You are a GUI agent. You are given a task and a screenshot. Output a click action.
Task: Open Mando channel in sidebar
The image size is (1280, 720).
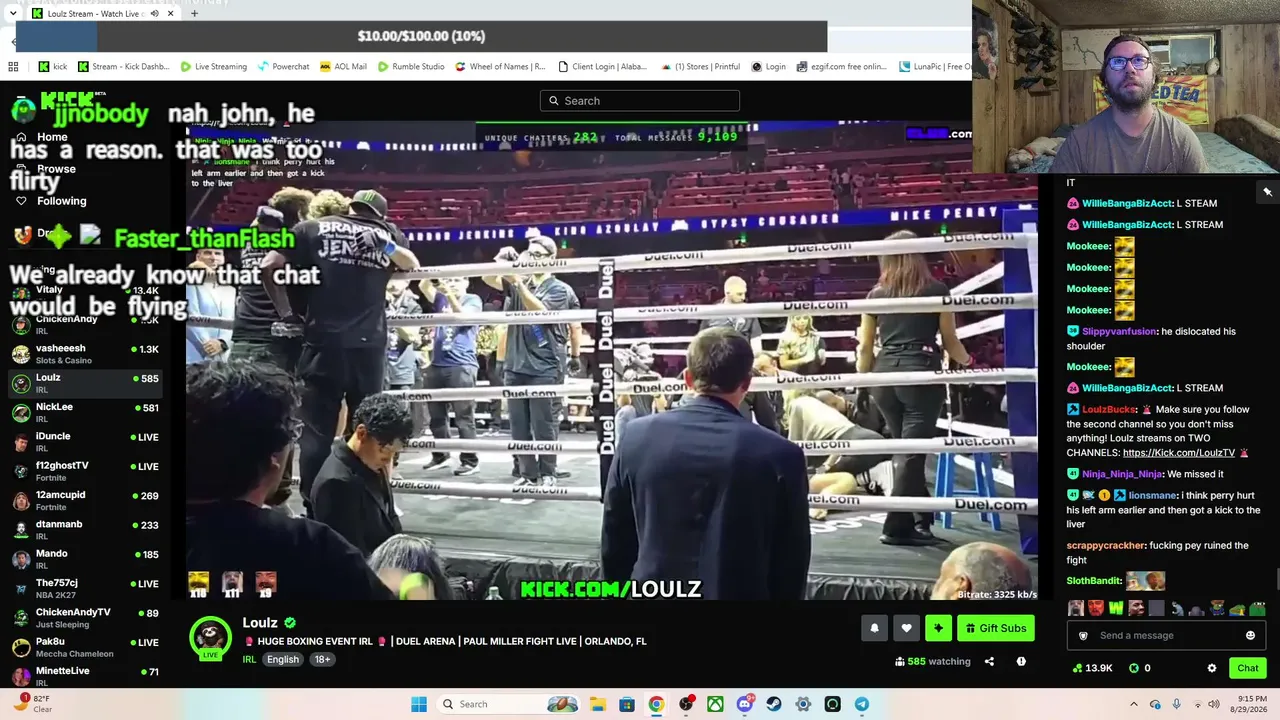(x=85, y=558)
